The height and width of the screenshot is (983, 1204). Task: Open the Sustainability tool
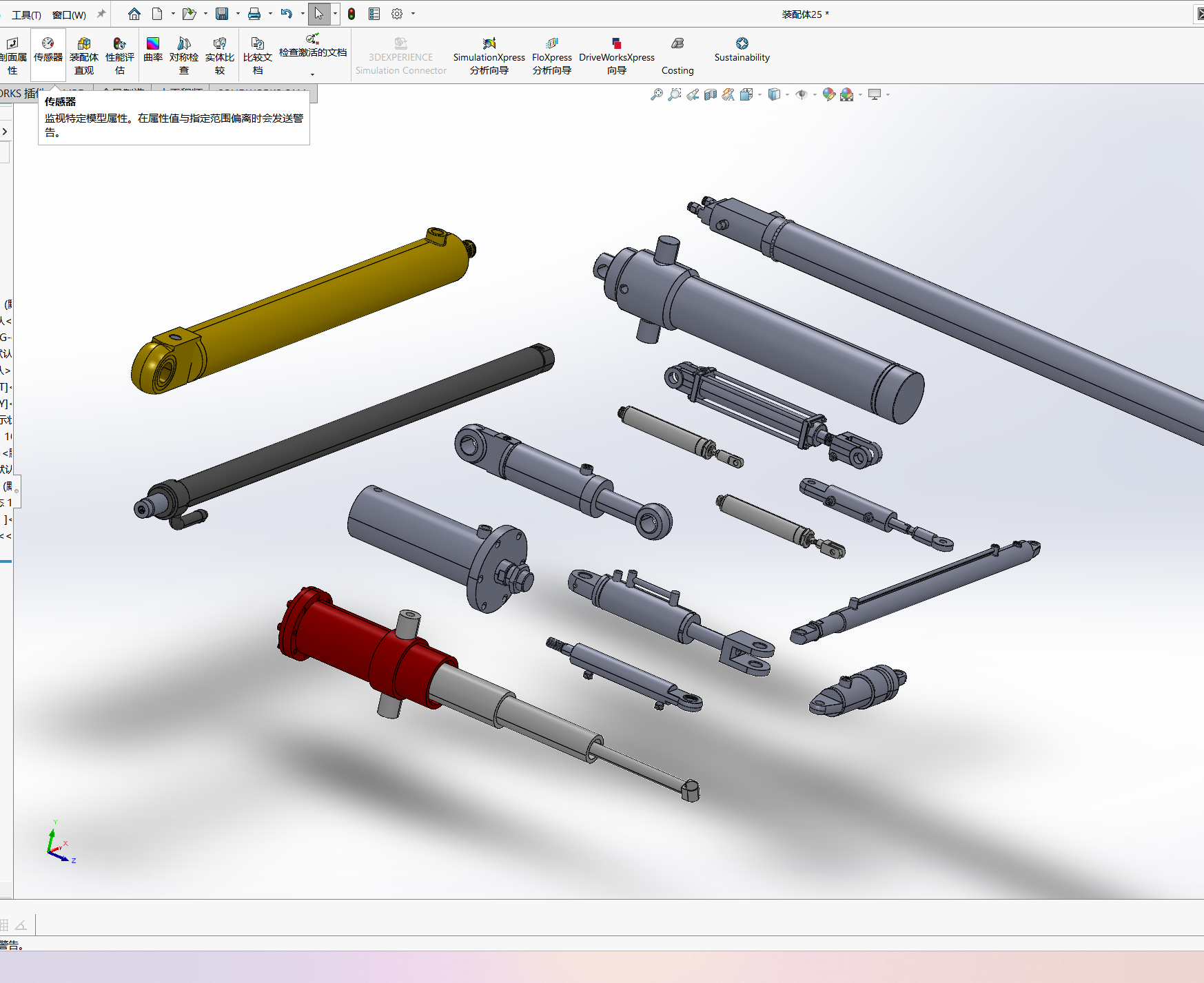click(742, 50)
